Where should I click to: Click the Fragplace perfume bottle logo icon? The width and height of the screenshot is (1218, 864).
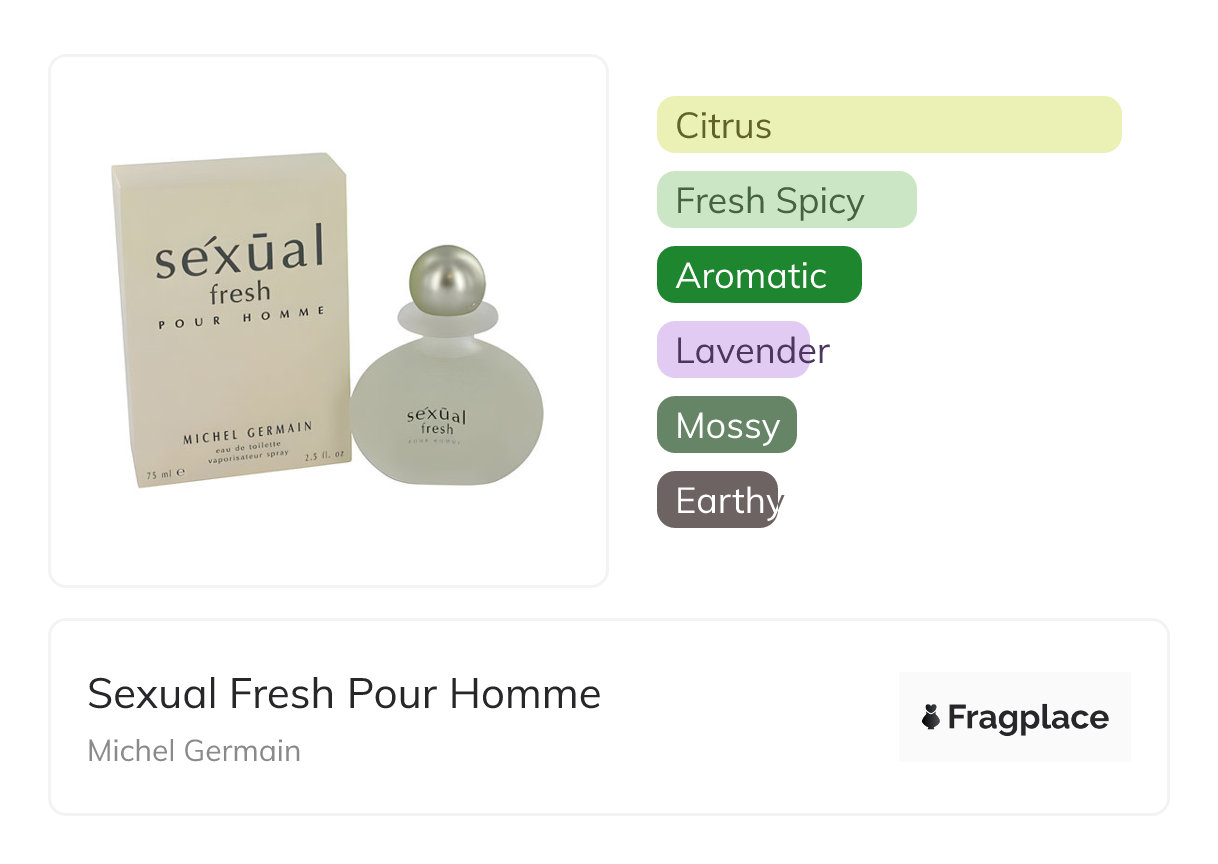tap(931, 717)
